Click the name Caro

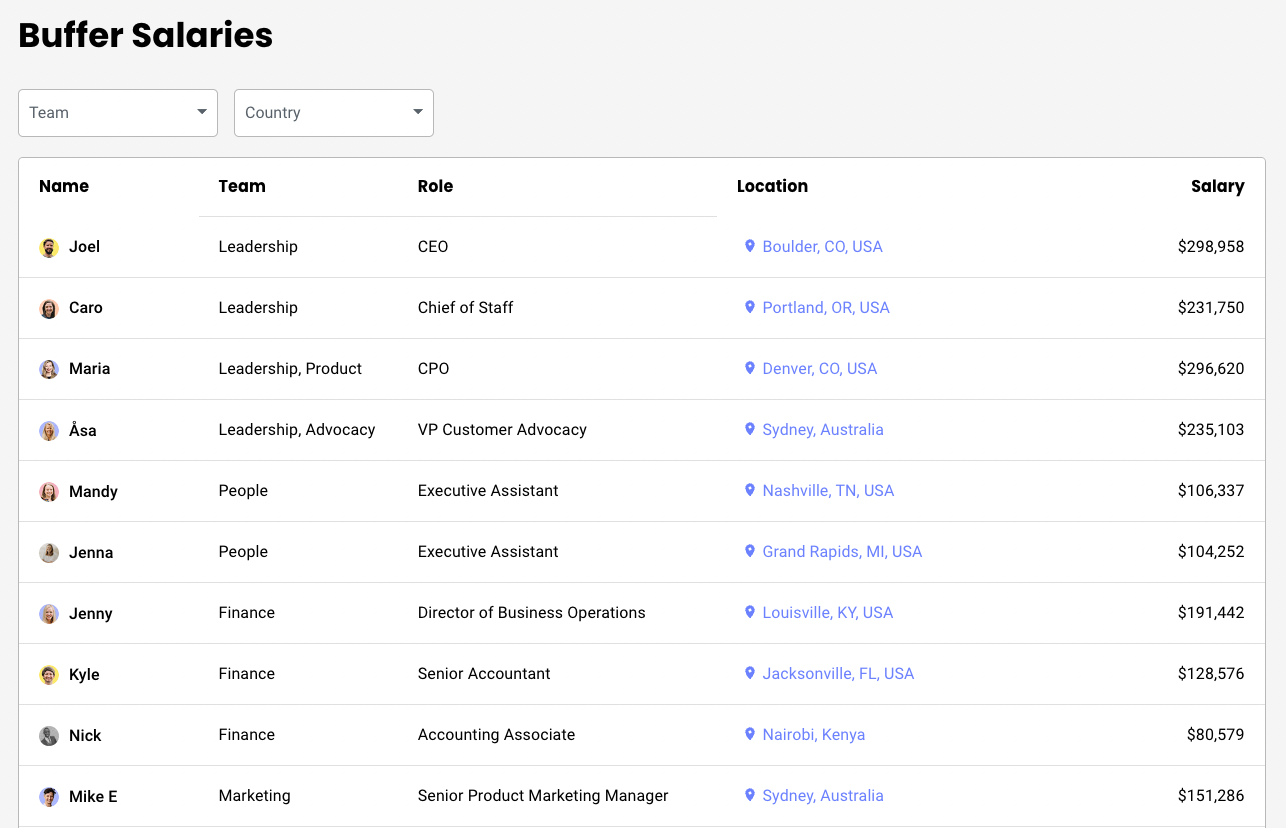click(86, 307)
